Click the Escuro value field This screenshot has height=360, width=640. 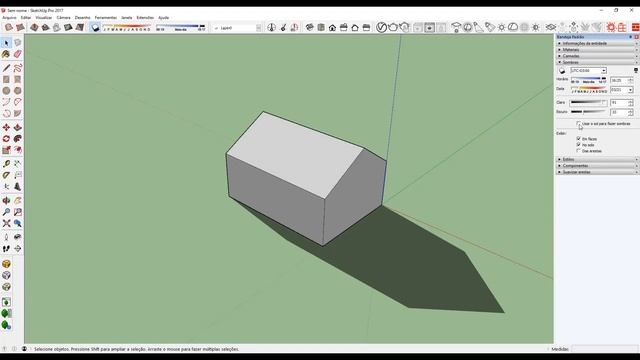click(x=619, y=112)
